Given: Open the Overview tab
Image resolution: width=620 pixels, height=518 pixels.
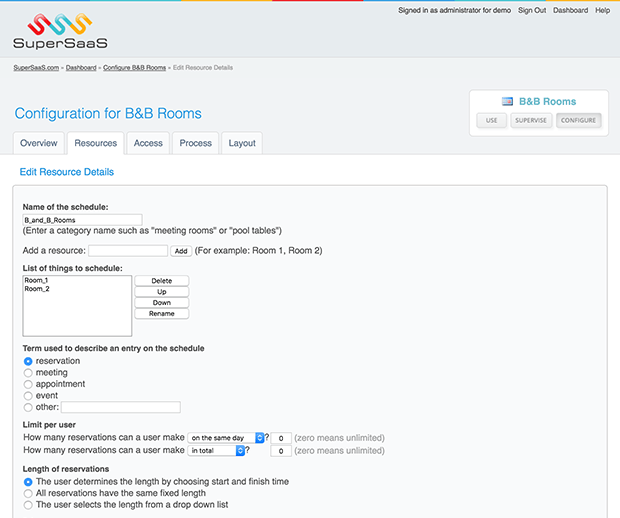Looking at the screenshot, I should 39,143.
